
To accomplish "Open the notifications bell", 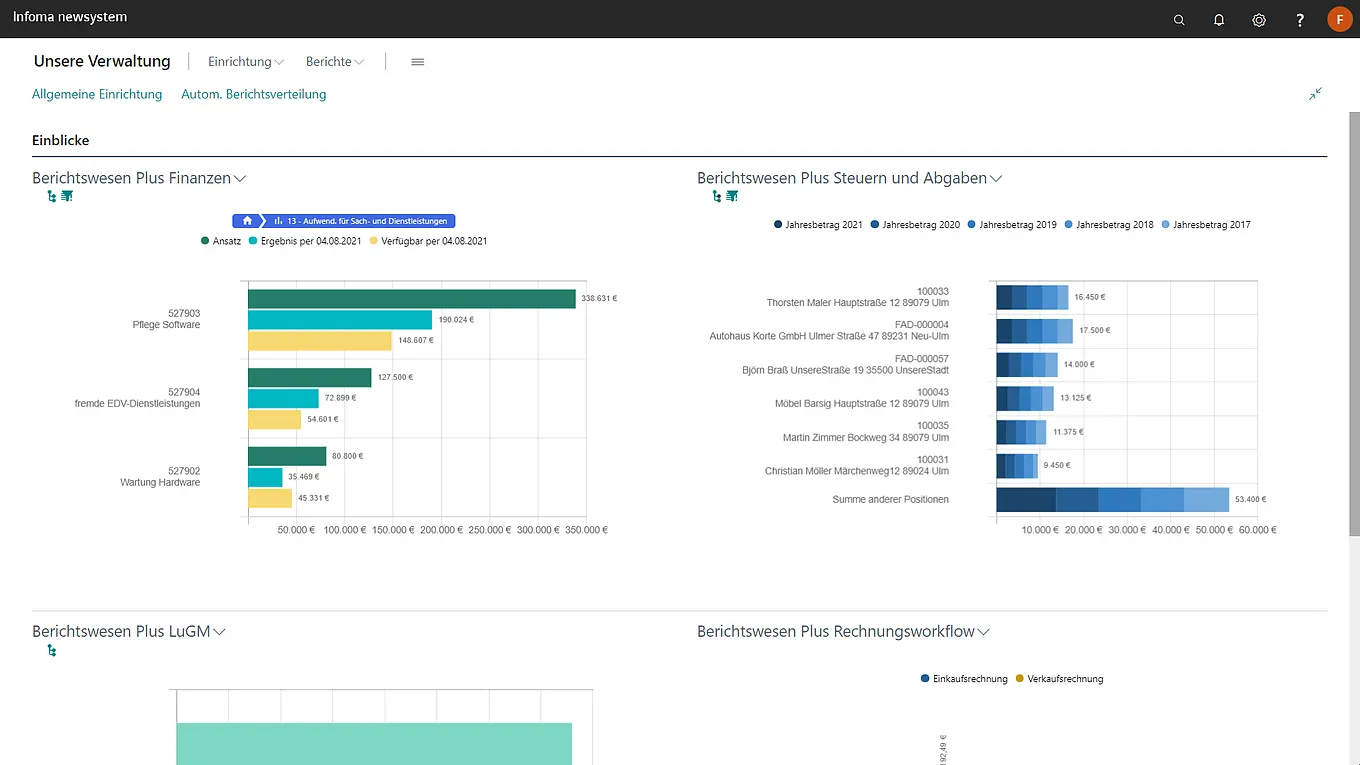I will (x=1219, y=20).
